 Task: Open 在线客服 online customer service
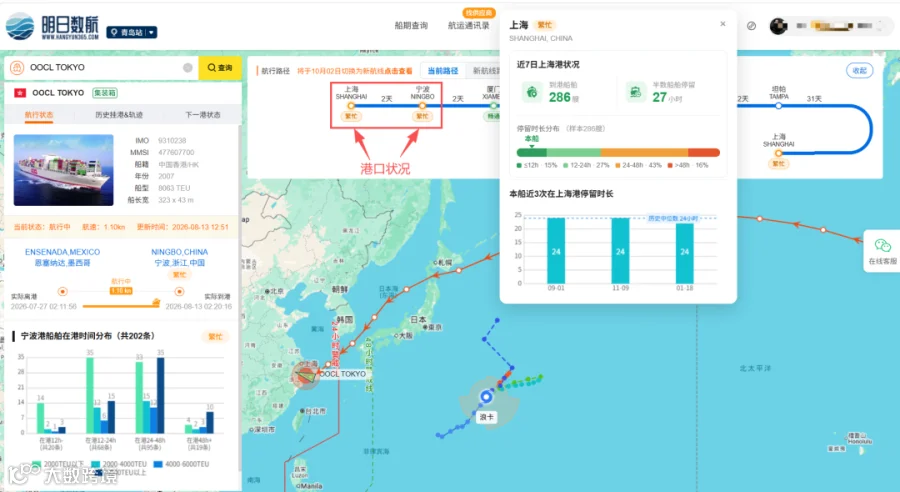click(882, 251)
